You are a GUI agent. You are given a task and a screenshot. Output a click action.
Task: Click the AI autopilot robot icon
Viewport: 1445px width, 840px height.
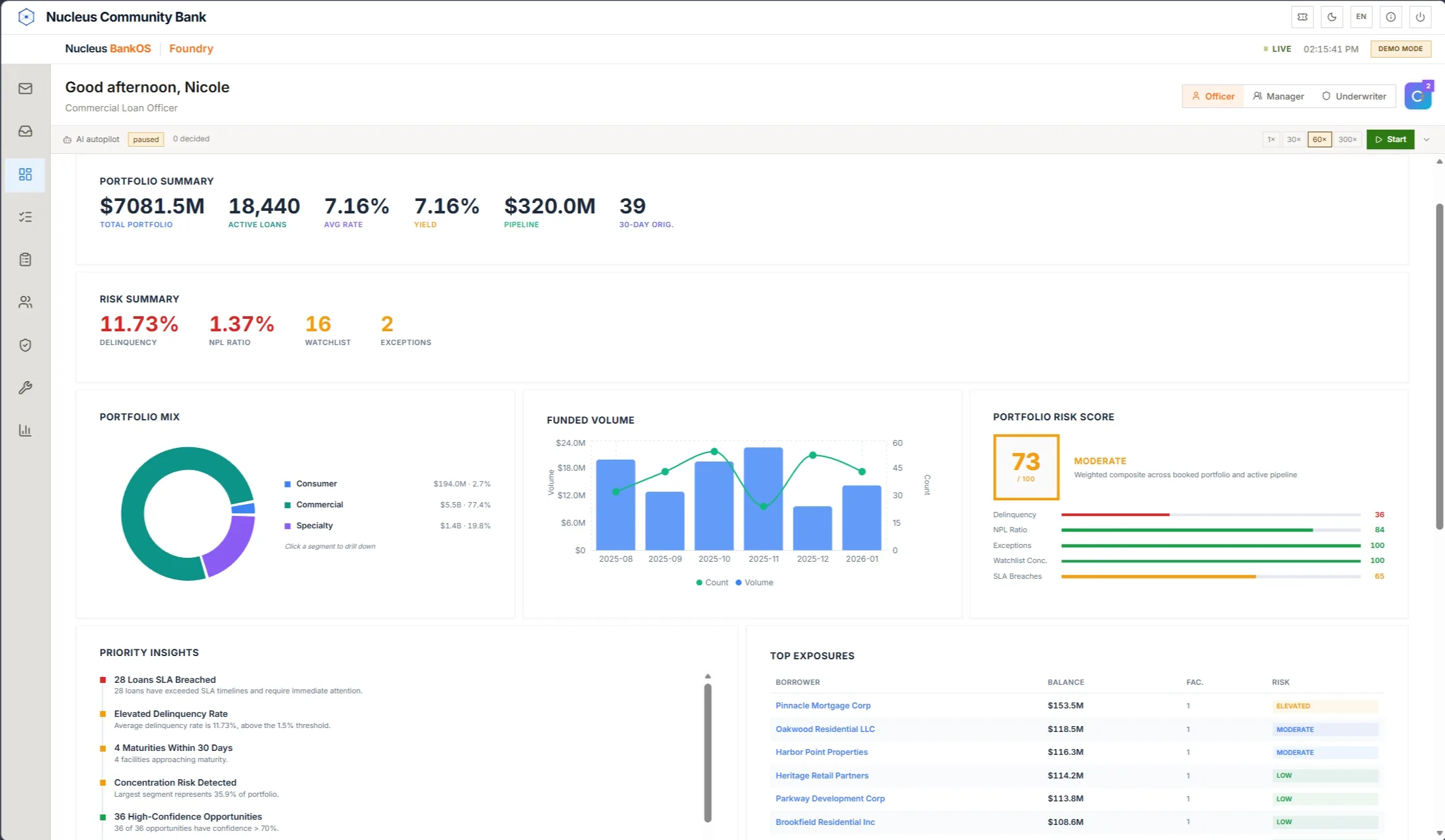tap(67, 139)
